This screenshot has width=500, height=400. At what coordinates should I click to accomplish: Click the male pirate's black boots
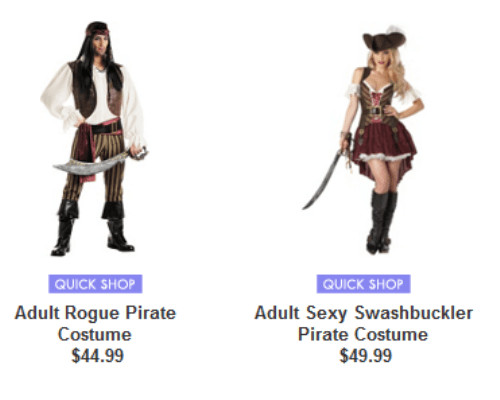point(93,228)
